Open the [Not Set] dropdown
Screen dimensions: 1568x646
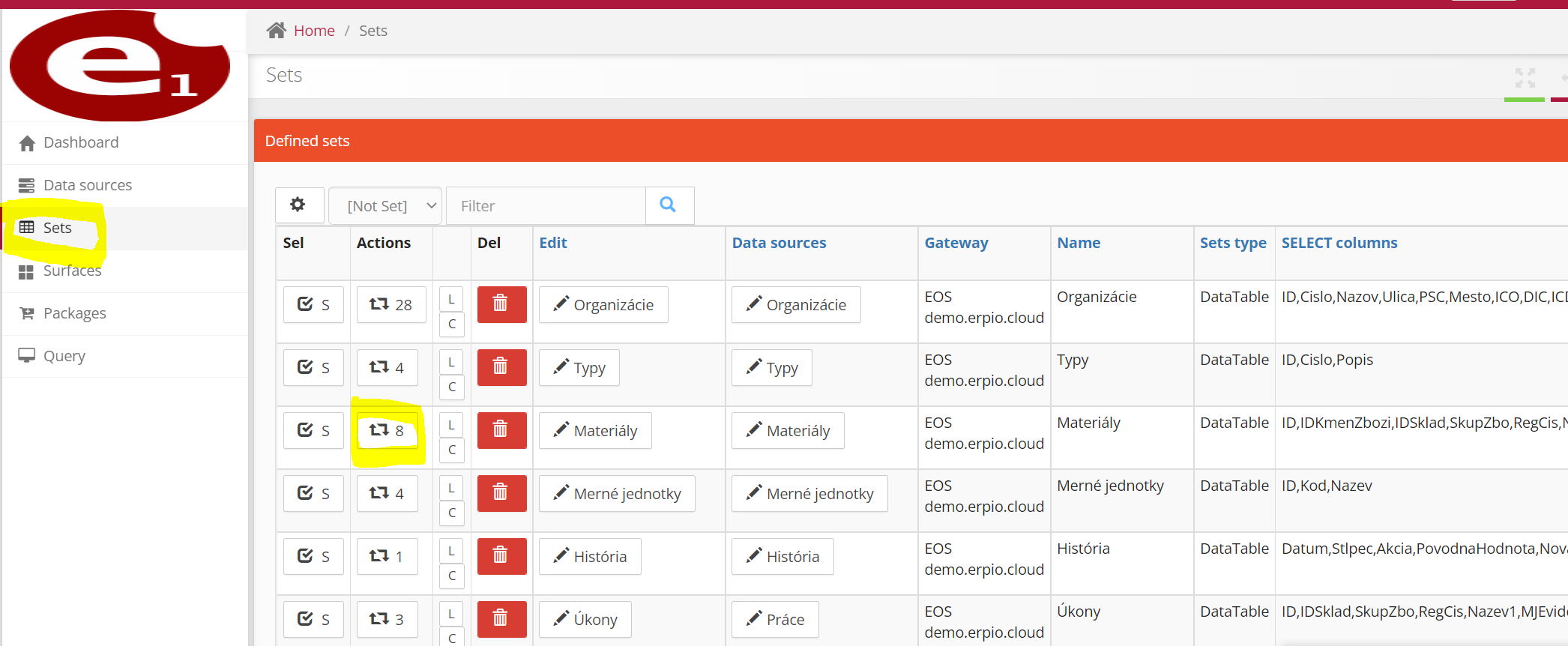coord(385,205)
